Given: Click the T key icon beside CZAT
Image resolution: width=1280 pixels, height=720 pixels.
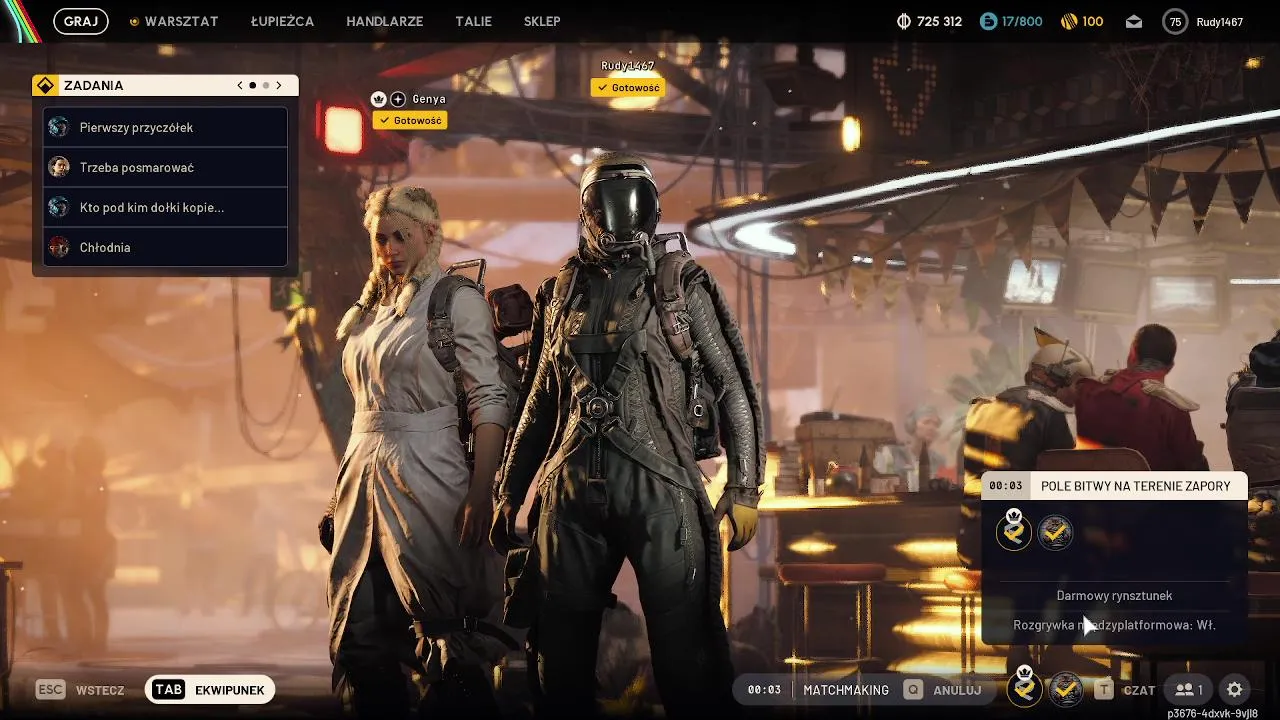Looking at the screenshot, I should click(1103, 690).
